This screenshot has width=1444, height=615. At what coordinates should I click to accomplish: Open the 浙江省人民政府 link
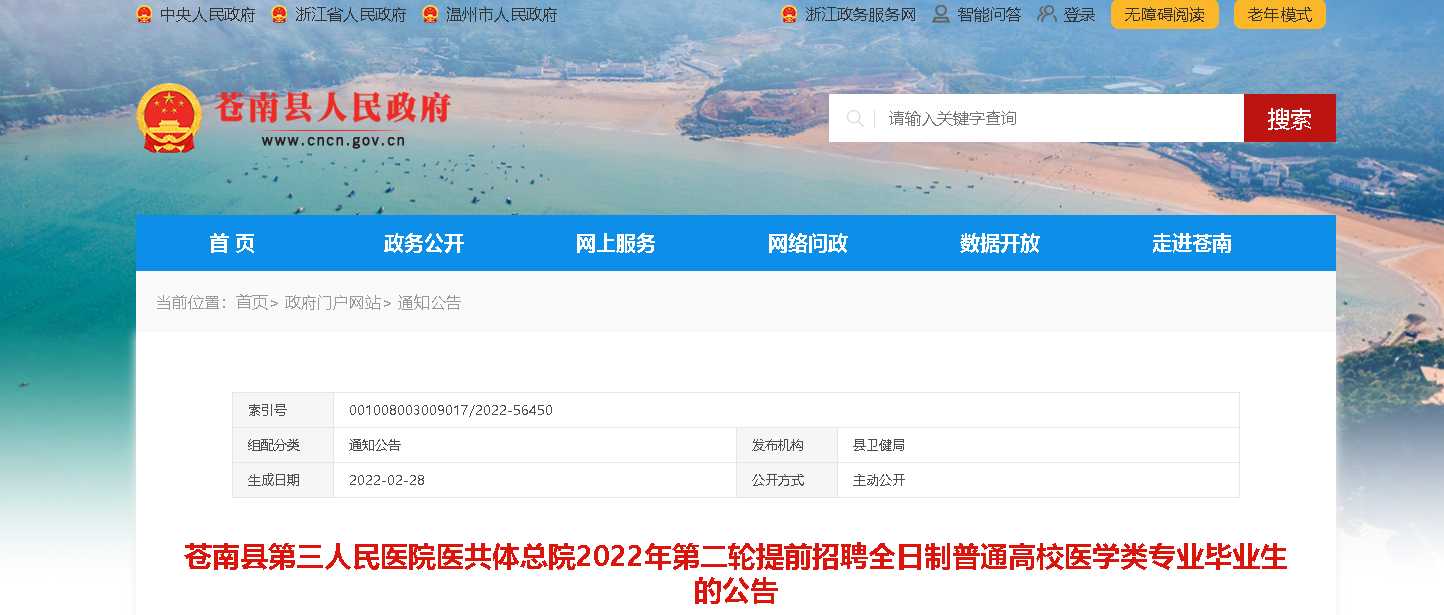351,15
